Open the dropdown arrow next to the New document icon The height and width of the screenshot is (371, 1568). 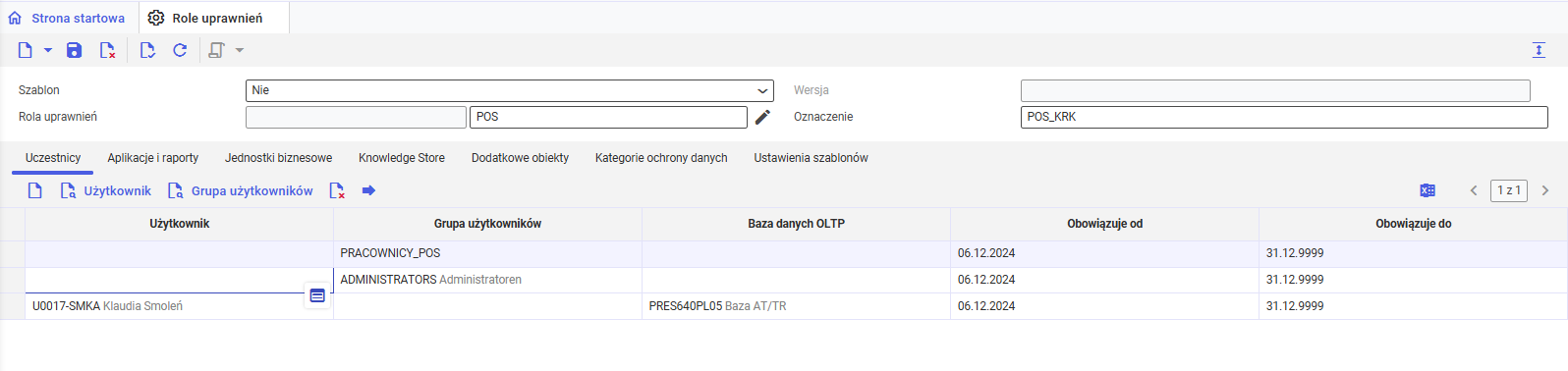tap(48, 50)
